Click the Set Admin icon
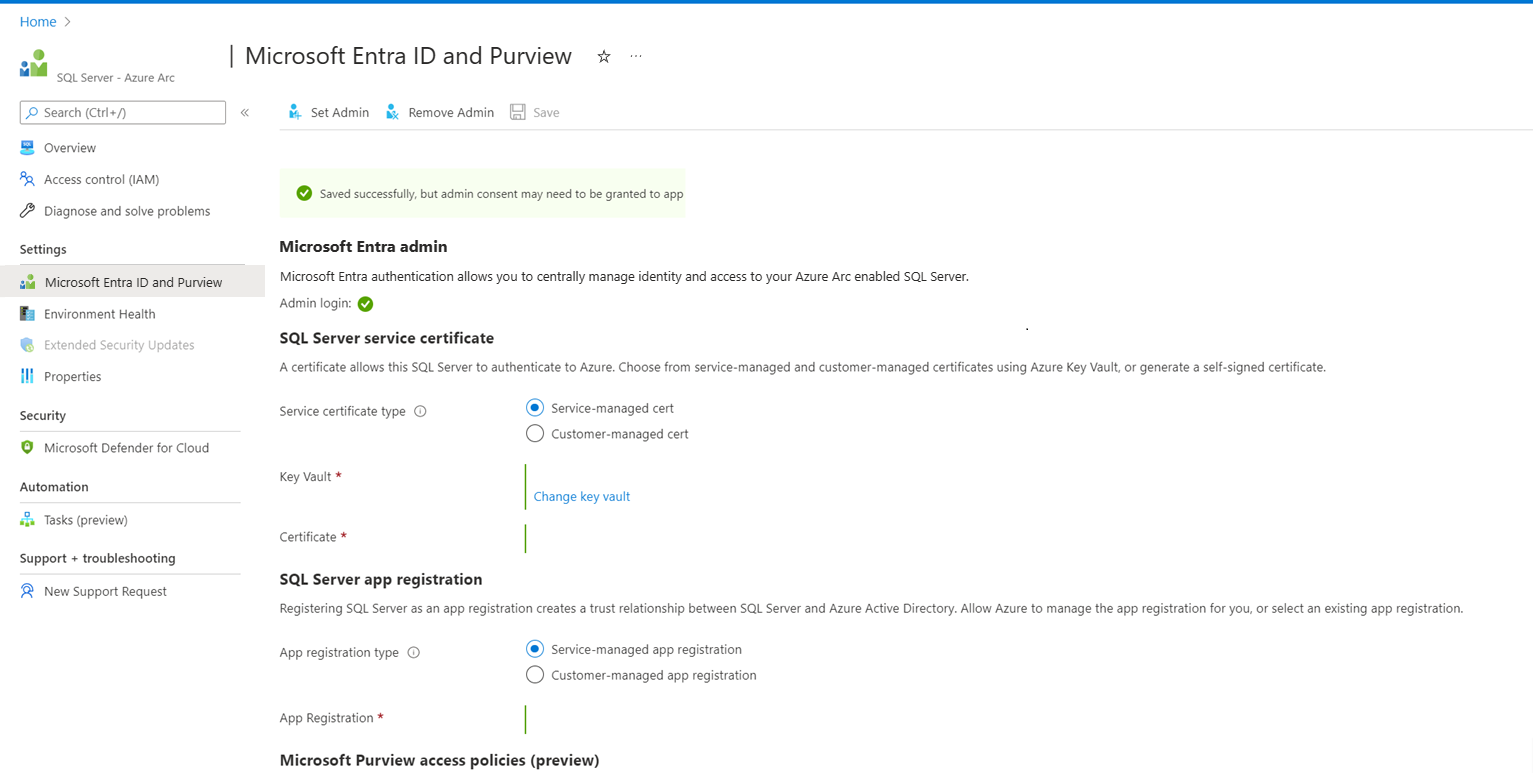 [x=295, y=112]
